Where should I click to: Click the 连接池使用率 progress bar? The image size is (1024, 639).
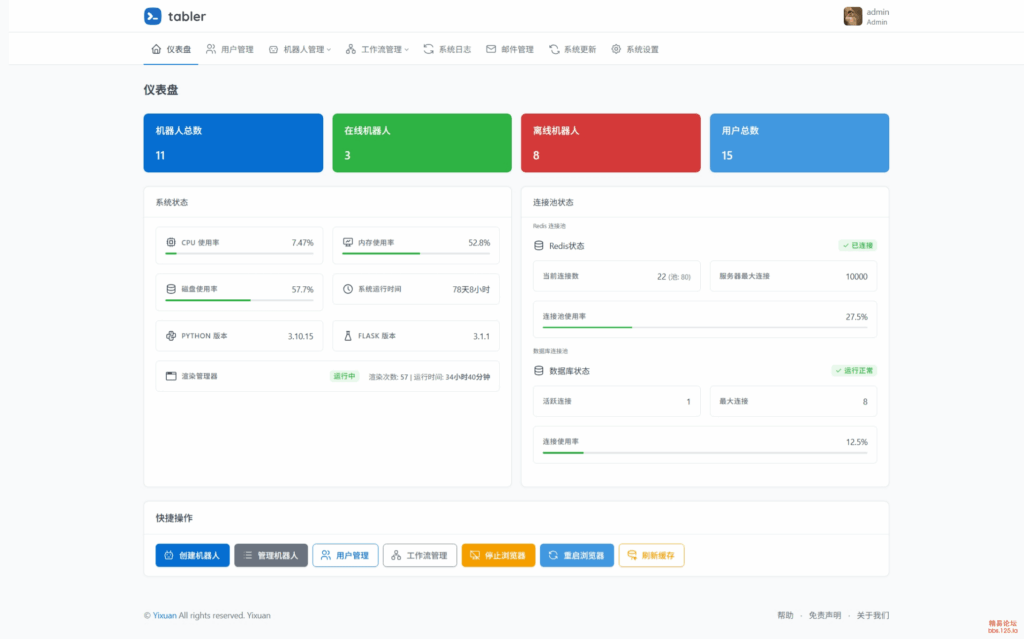704,327
